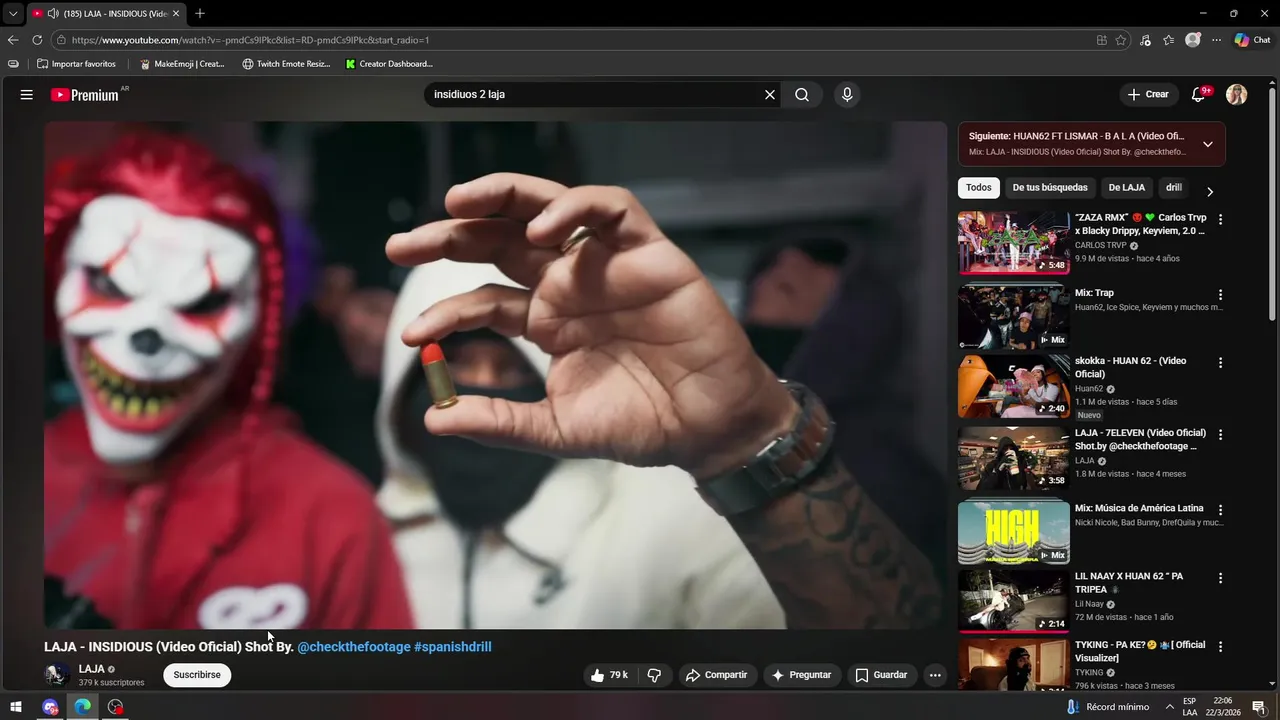Screen dimensions: 1280x720
Task: Show hidden system tray icons
Action: (1169, 707)
